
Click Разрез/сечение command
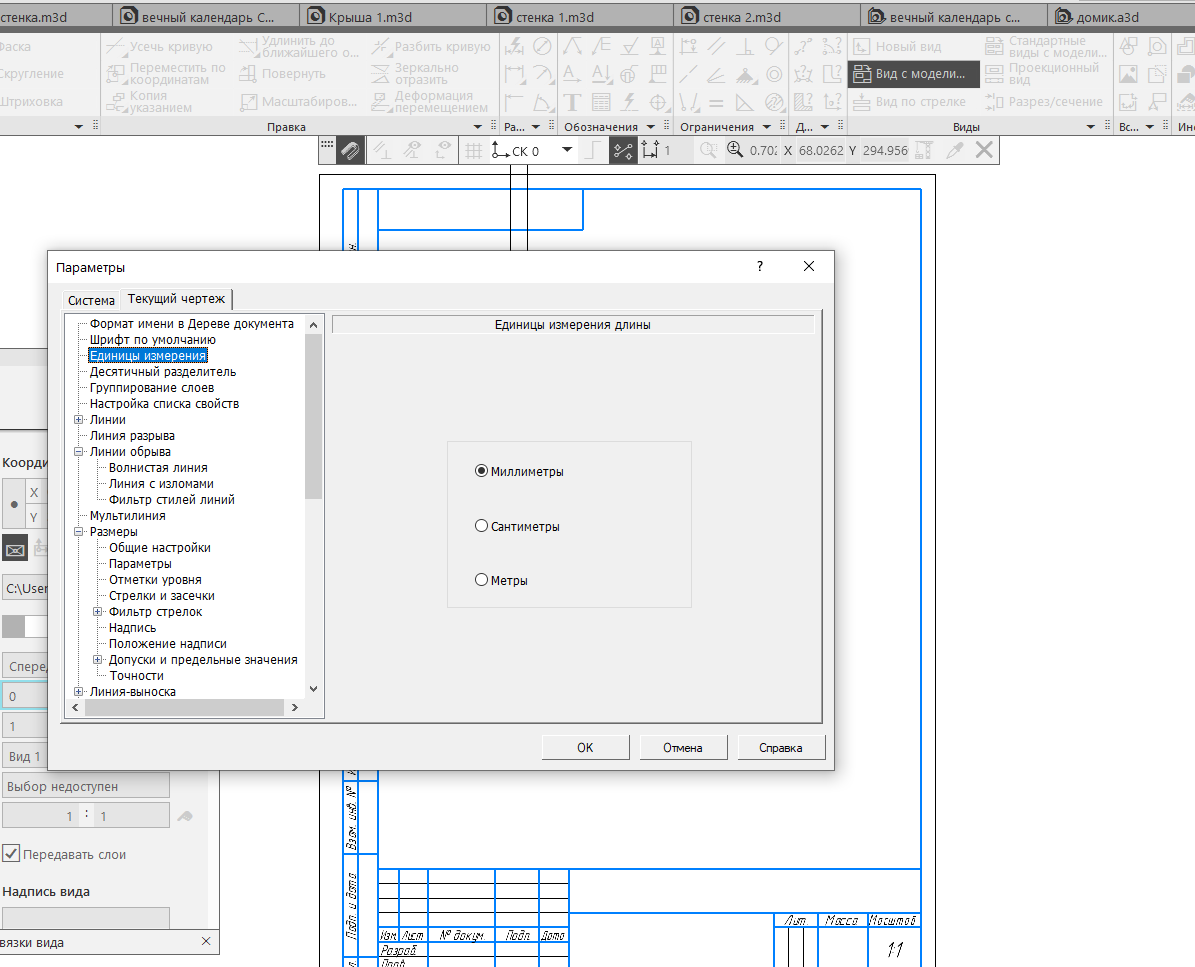1043,101
